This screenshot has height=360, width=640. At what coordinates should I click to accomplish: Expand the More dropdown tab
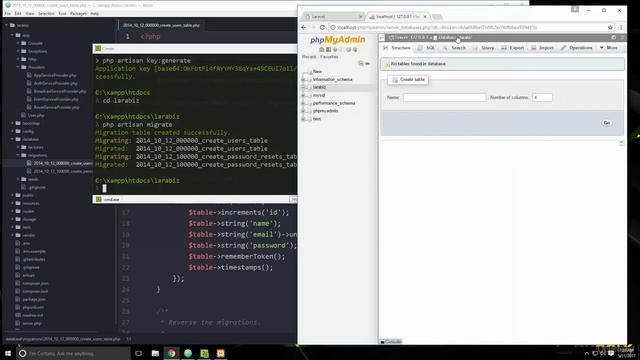click(x=609, y=48)
